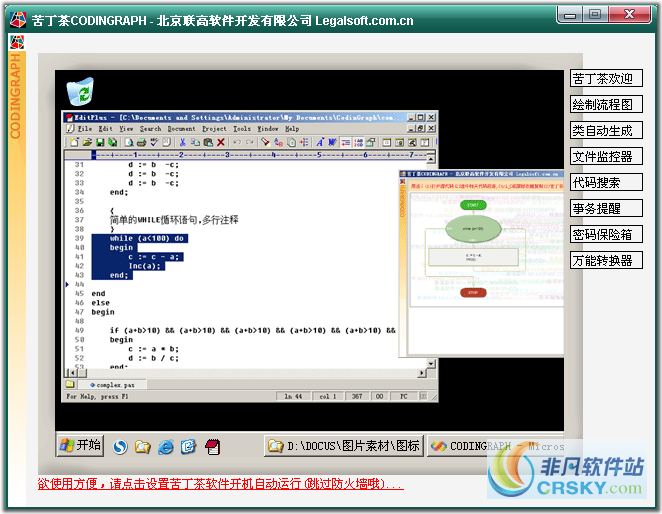The width and height of the screenshot is (662, 514).
Task: Click the Save All icon in EditPlus toolbar
Action: coord(112,142)
